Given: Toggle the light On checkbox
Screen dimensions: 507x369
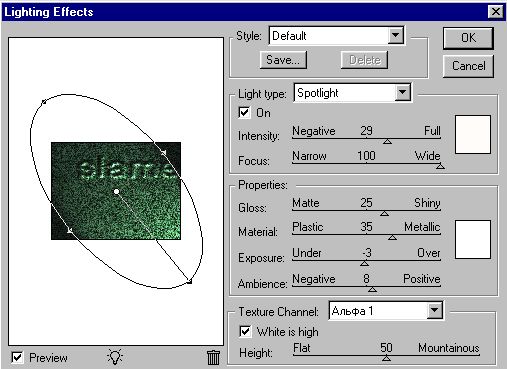Looking at the screenshot, I should [x=244, y=113].
